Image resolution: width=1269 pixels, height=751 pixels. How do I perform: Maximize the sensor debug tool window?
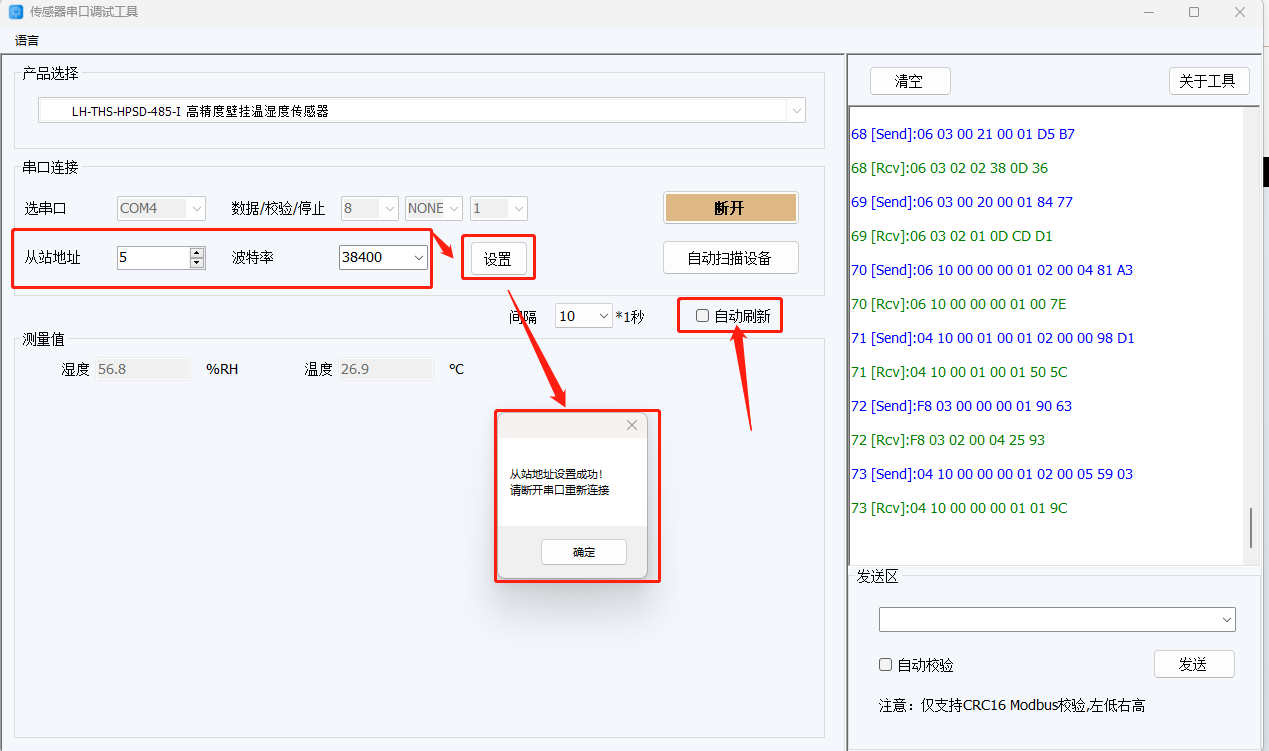point(1193,12)
